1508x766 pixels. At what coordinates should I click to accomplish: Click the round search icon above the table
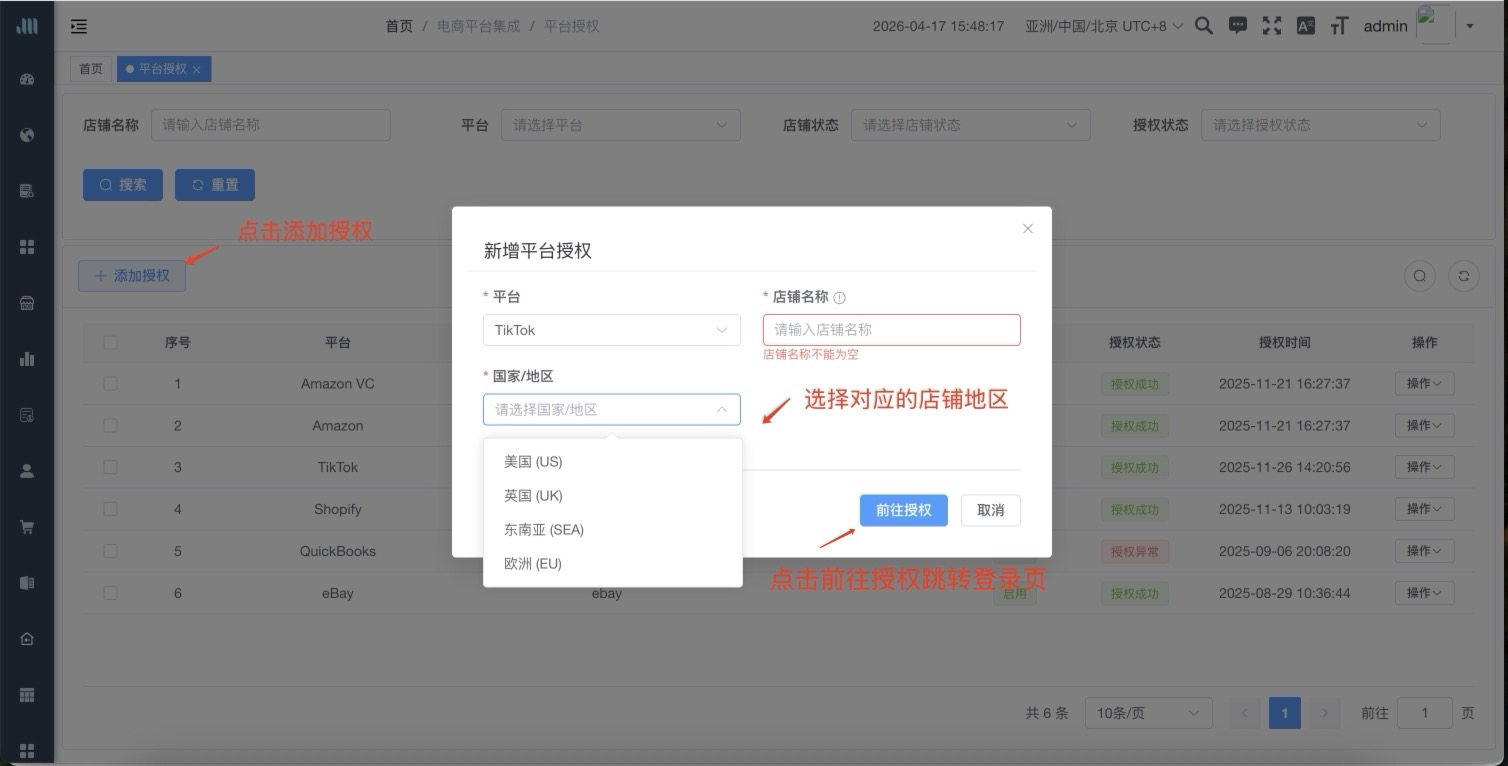click(x=1419, y=277)
